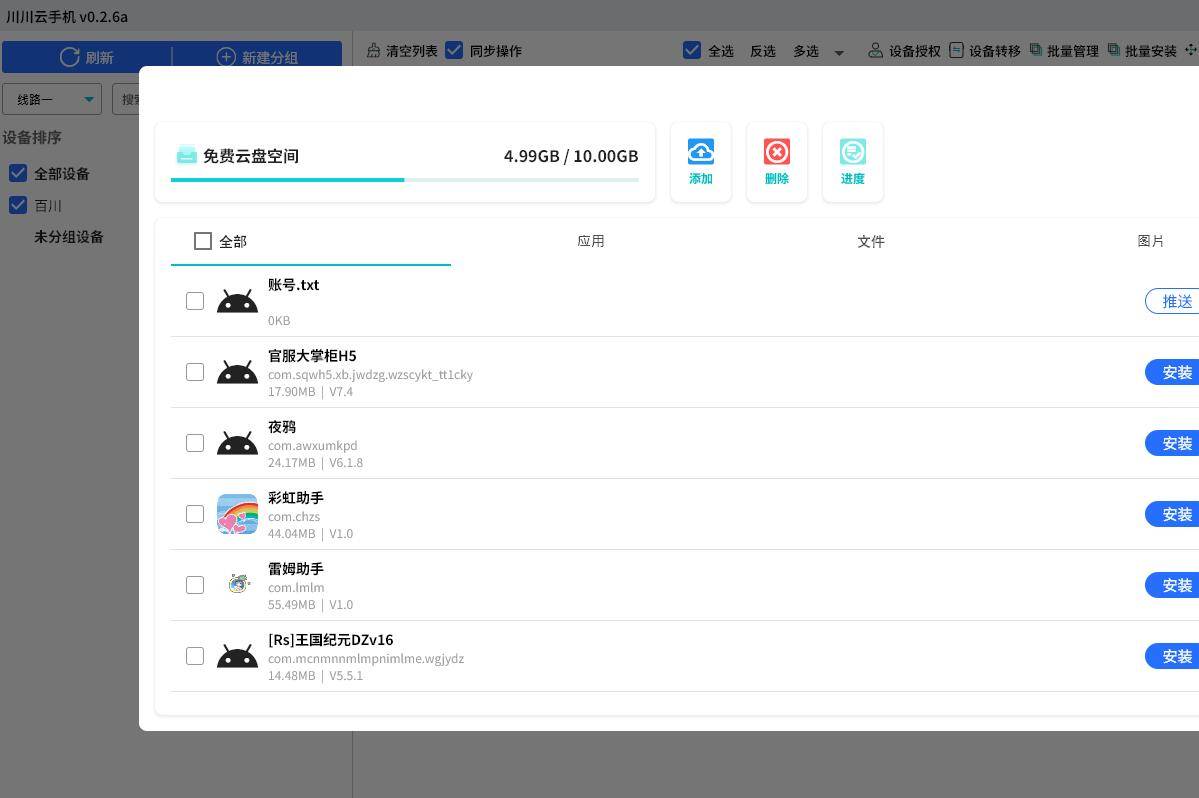
Task: Click the cloud storage usage progress bar
Action: [405, 180]
